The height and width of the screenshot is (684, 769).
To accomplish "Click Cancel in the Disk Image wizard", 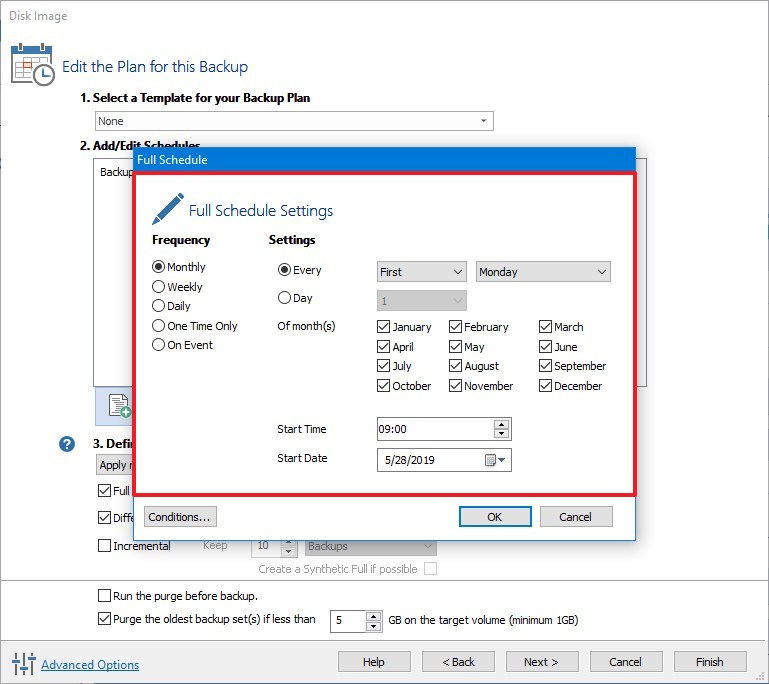I will pos(626,662).
